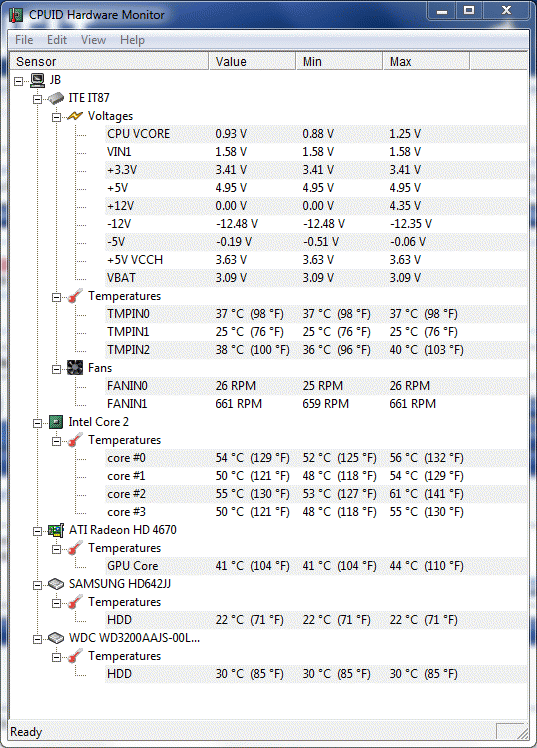Select the core #2 row
The height and width of the screenshot is (748, 537).
coord(316,494)
